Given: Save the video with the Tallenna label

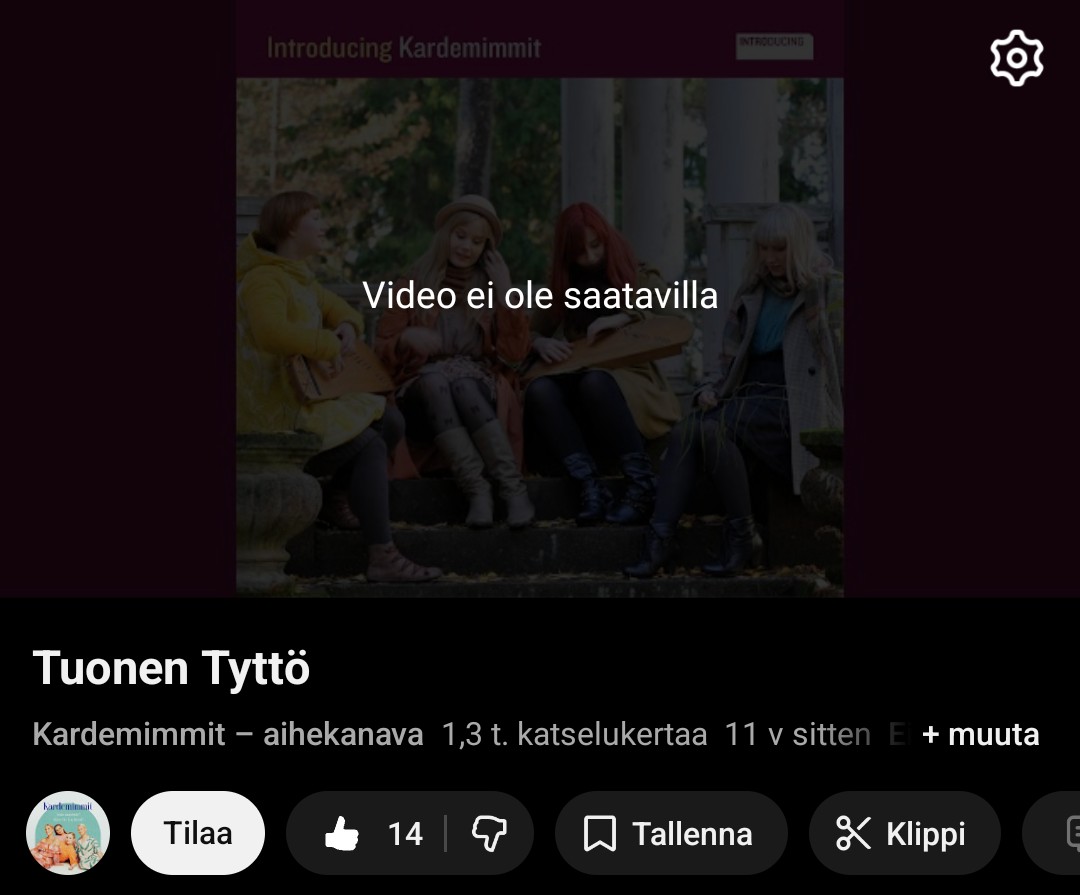Looking at the screenshot, I should coord(692,834).
